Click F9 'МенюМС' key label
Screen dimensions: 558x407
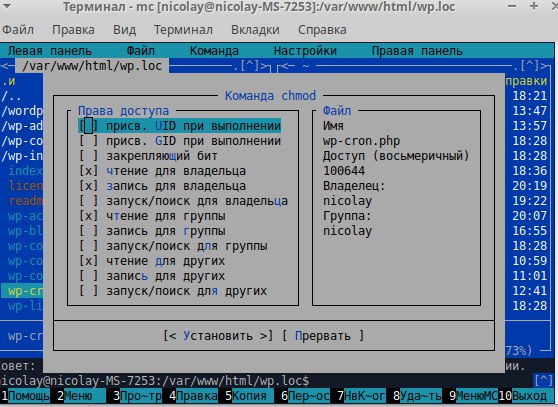(477, 396)
